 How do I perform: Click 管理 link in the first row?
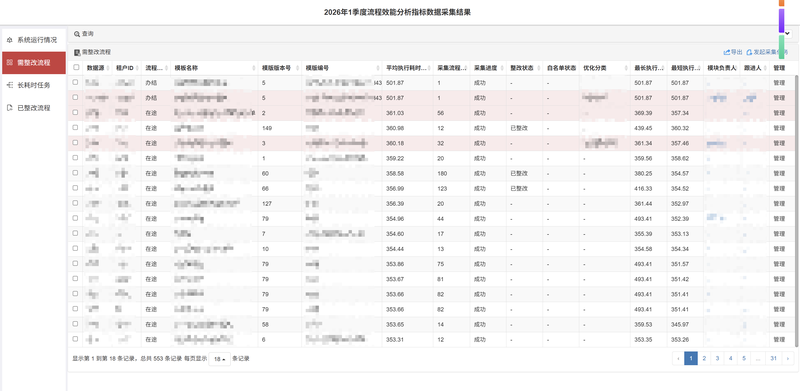(x=779, y=83)
